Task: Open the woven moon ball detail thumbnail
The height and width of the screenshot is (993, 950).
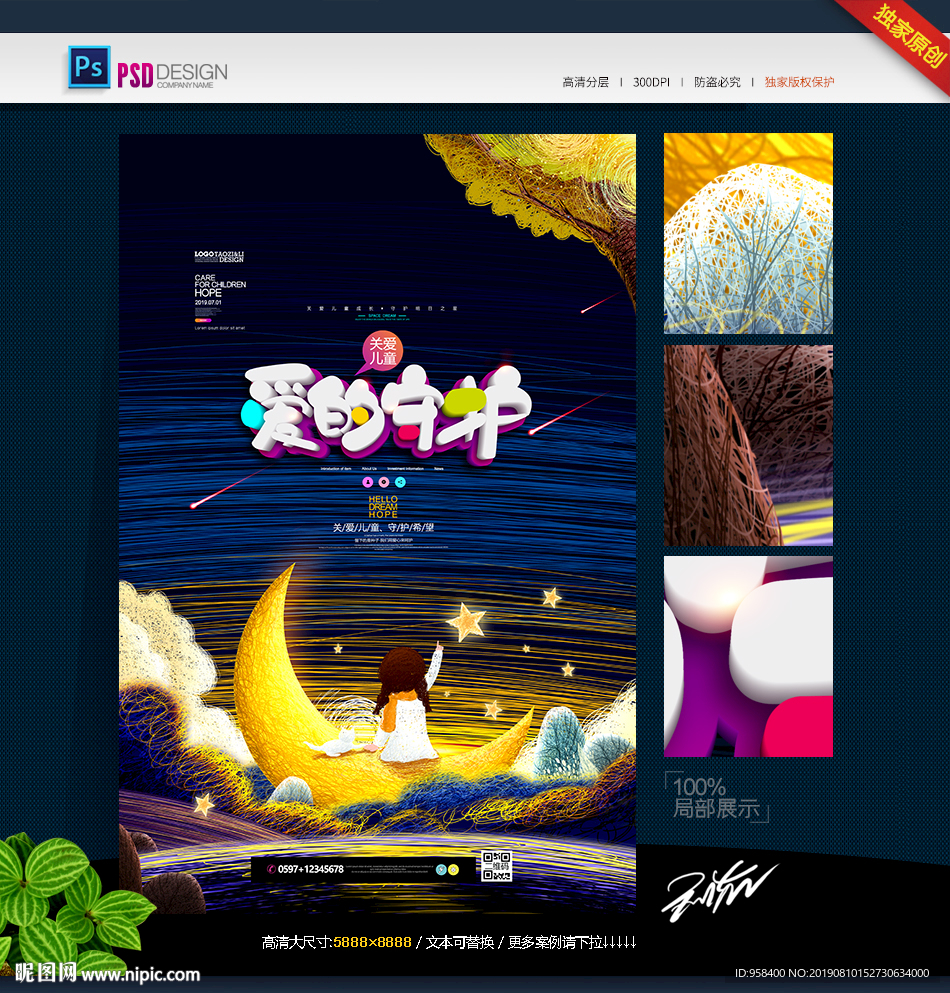Action: click(748, 233)
